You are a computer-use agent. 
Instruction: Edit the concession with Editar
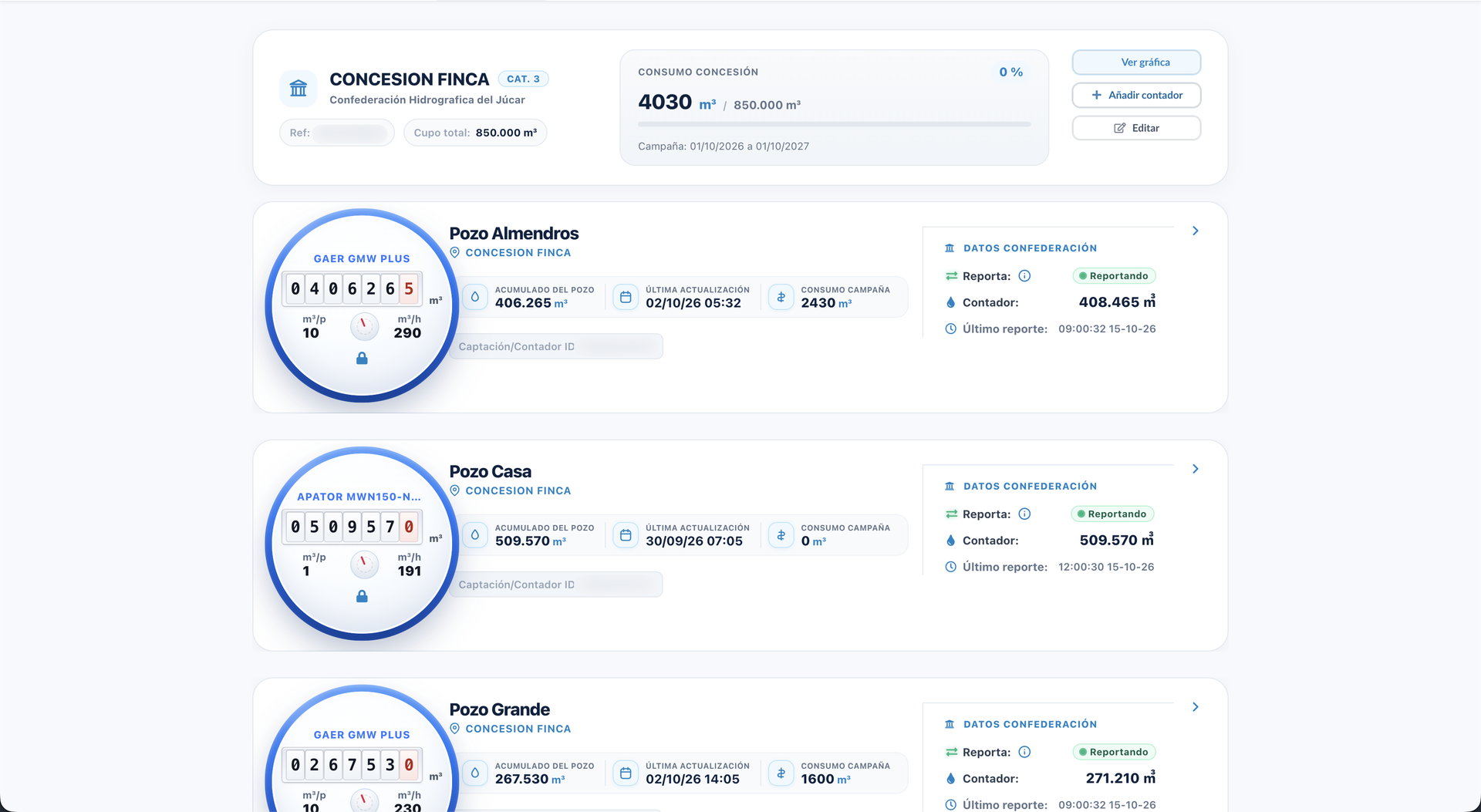(x=1136, y=128)
